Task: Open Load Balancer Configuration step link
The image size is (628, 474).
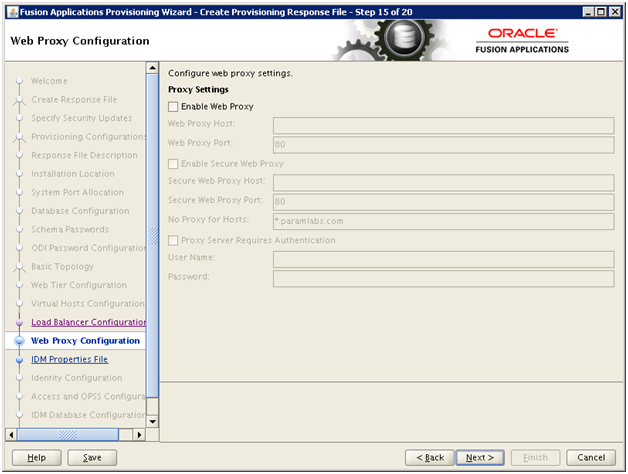Action: point(89,322)
